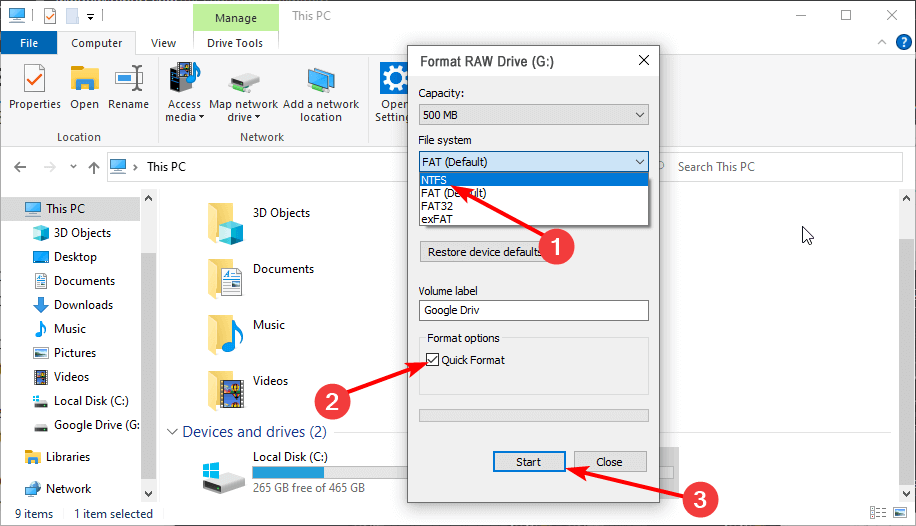This screenshot has width=916, height=526.
Task: Click navigation pane scroll down arrow
Action: click(x=148, y=494)
